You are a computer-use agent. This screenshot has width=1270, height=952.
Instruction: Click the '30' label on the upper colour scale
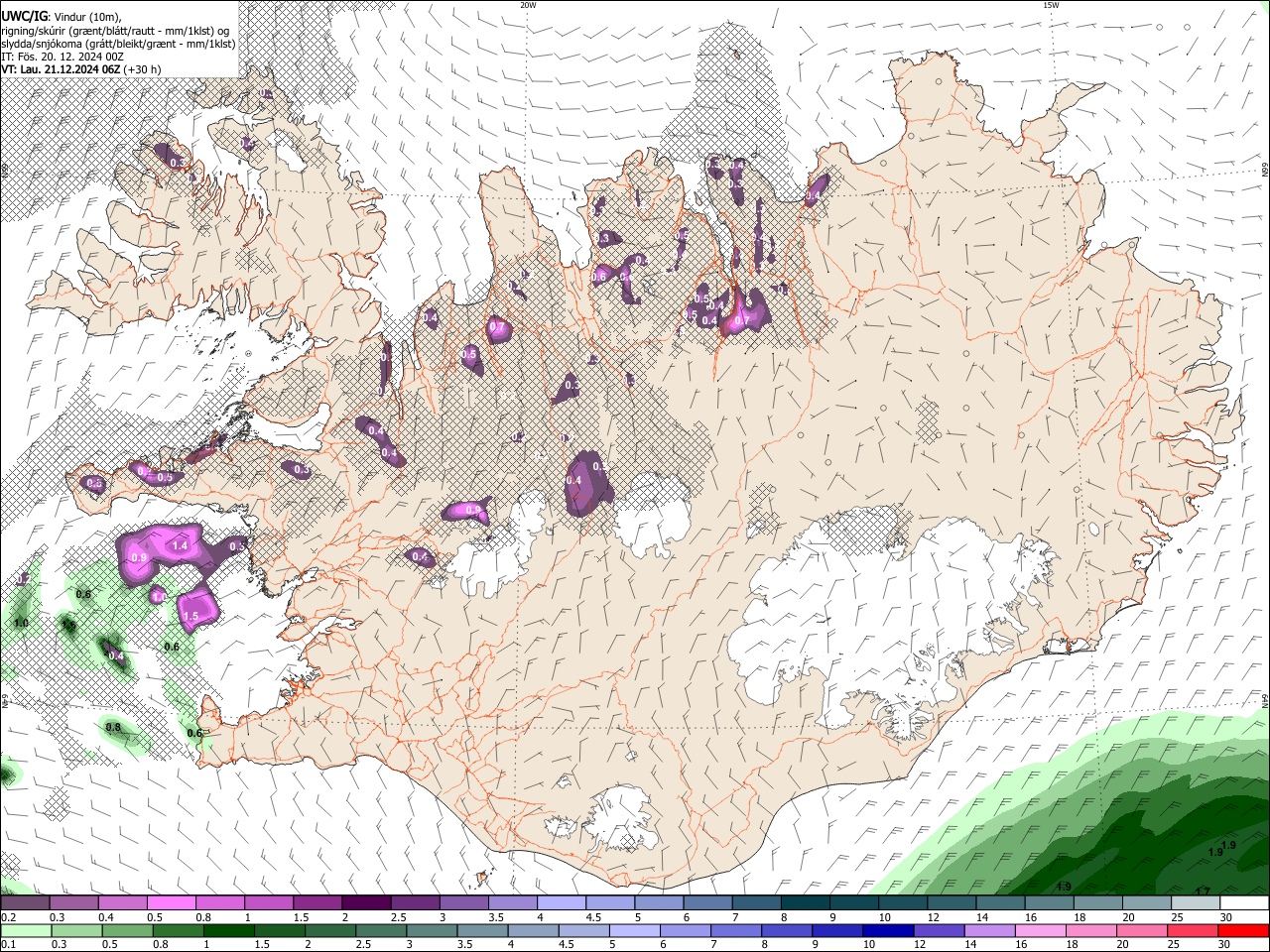pos(1226,917)
